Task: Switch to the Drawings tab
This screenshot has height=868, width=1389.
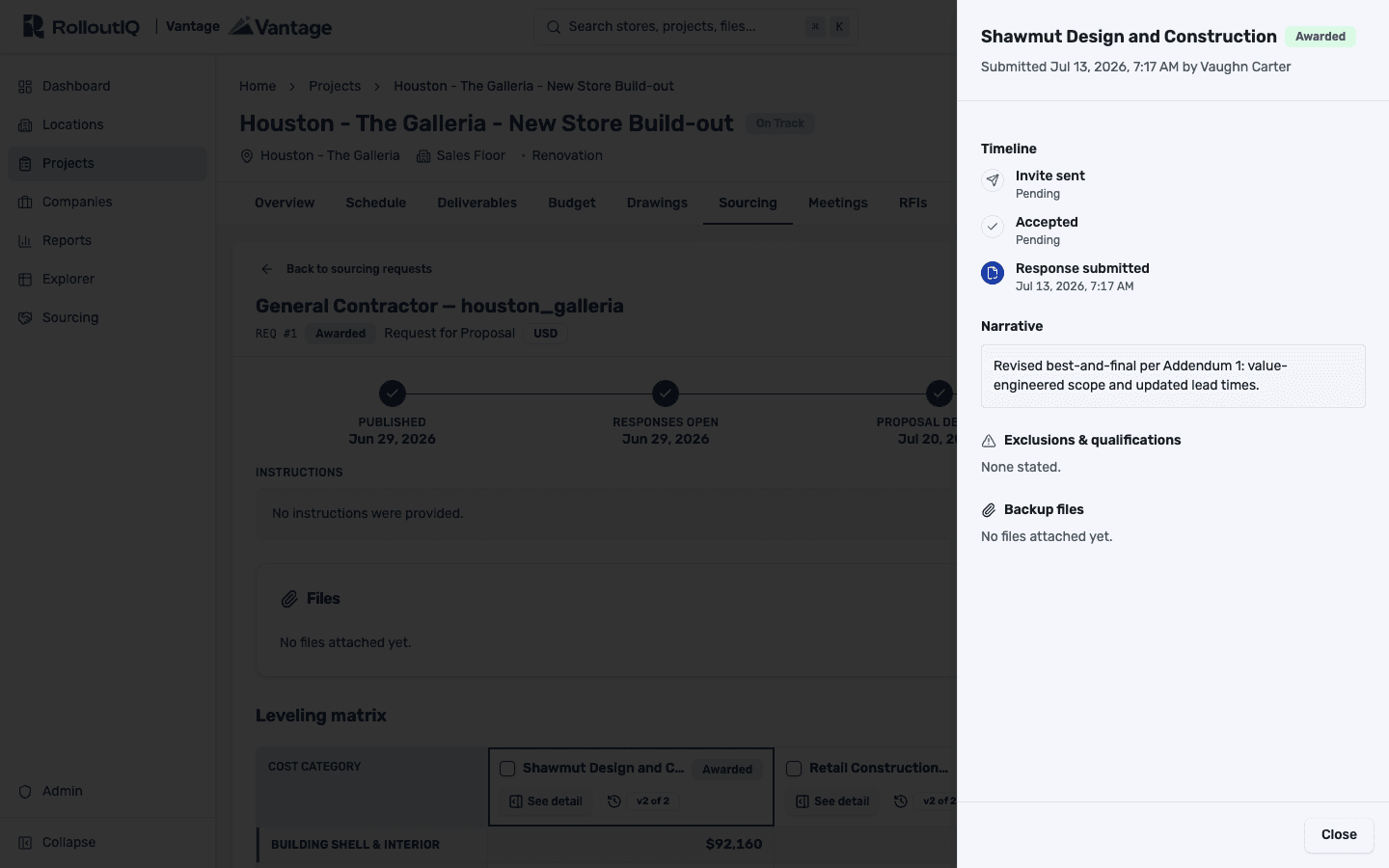Action: click(657, 203)
